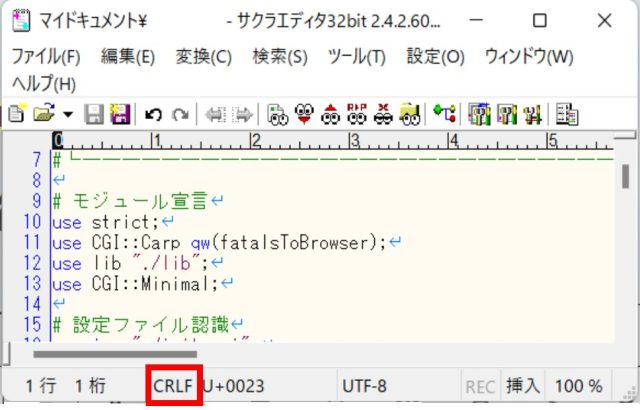Click the Find Previous up-arrow eyes icon

(331, 114)
